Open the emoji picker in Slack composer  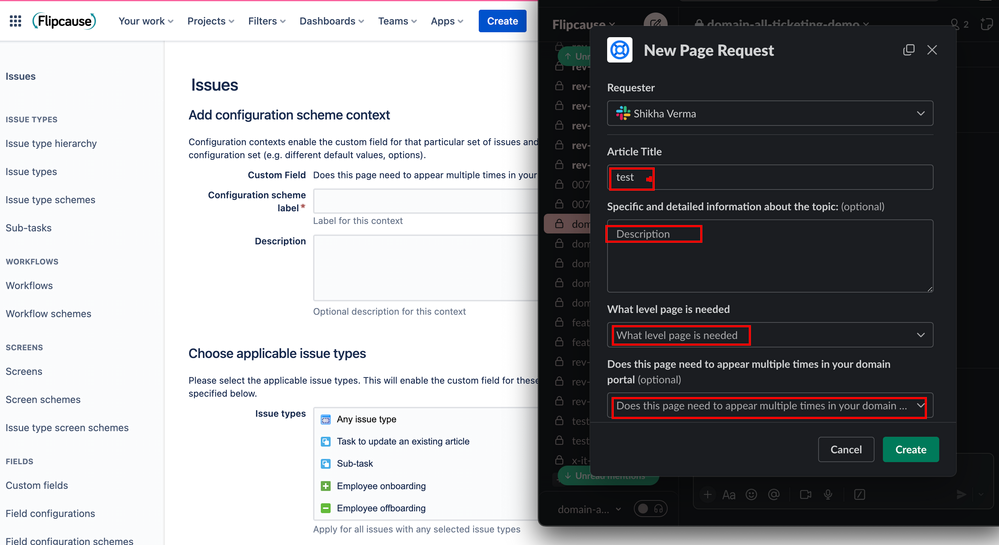coord(751,495)
